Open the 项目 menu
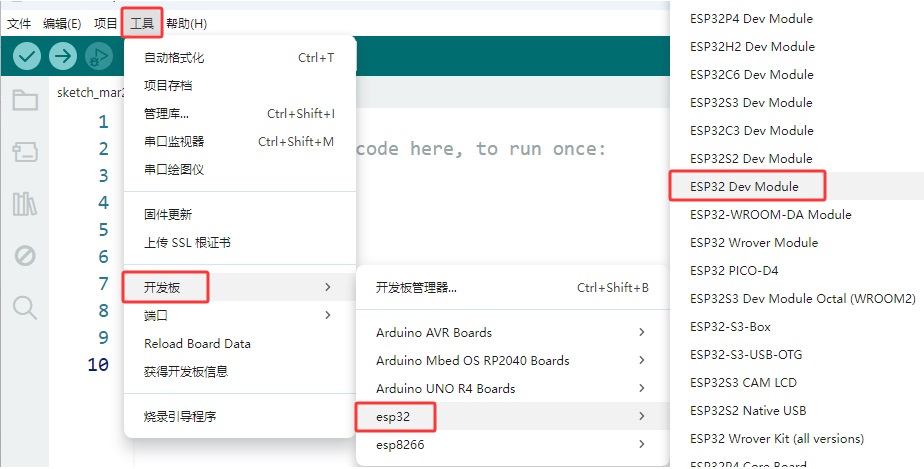 pos(105,24)
